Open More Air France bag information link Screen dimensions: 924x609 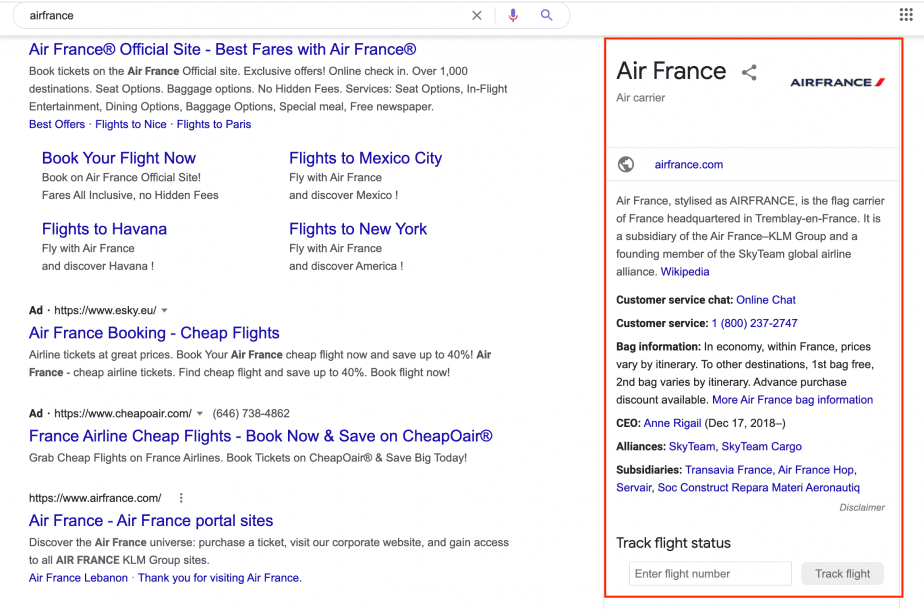point(793,400)
